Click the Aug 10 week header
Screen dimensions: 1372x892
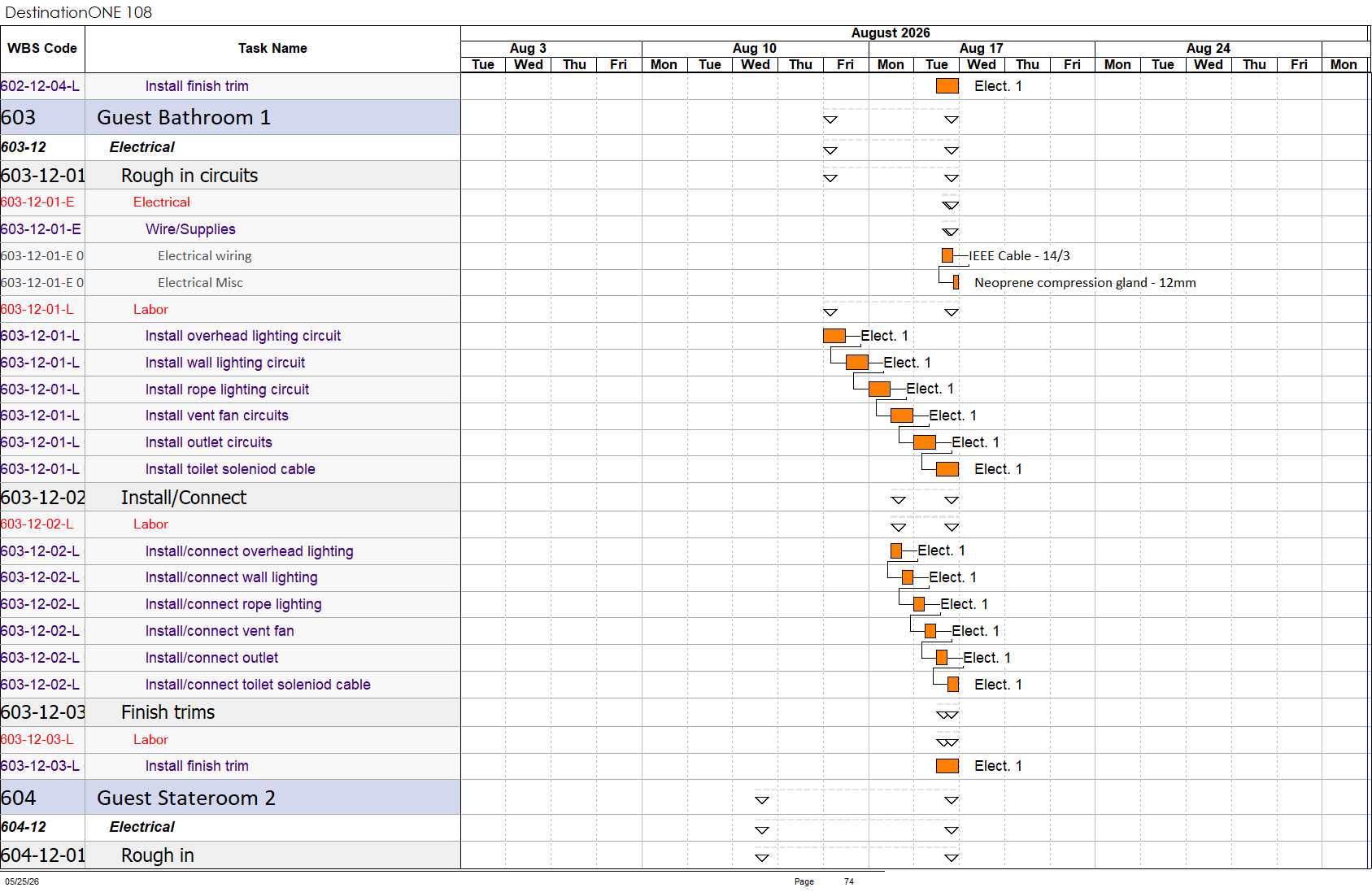[x=755, y=49]
